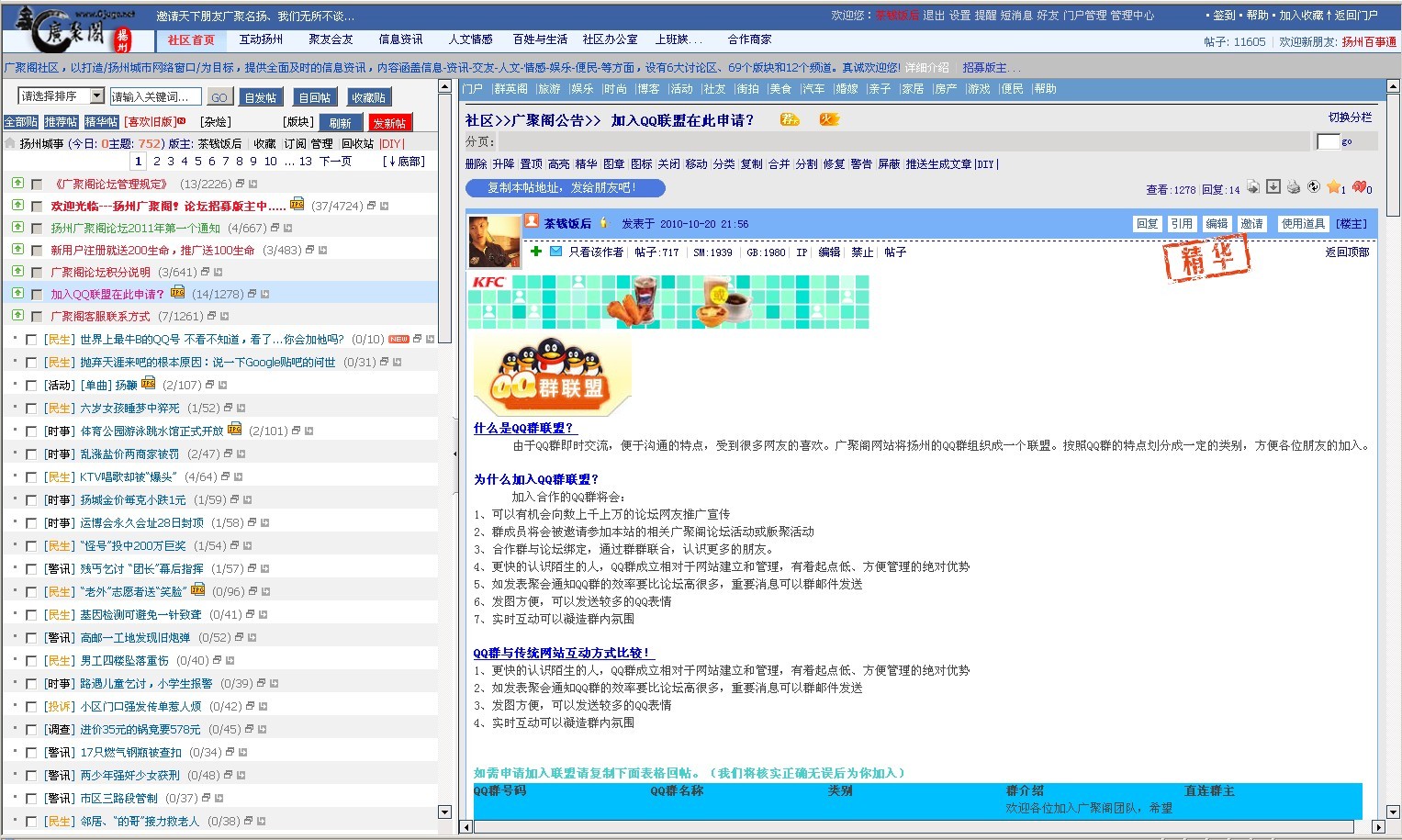This screenshot has height=840, width=1402.
Task: Switch to the 聚友会友 tab
Action: click(331, 39)
